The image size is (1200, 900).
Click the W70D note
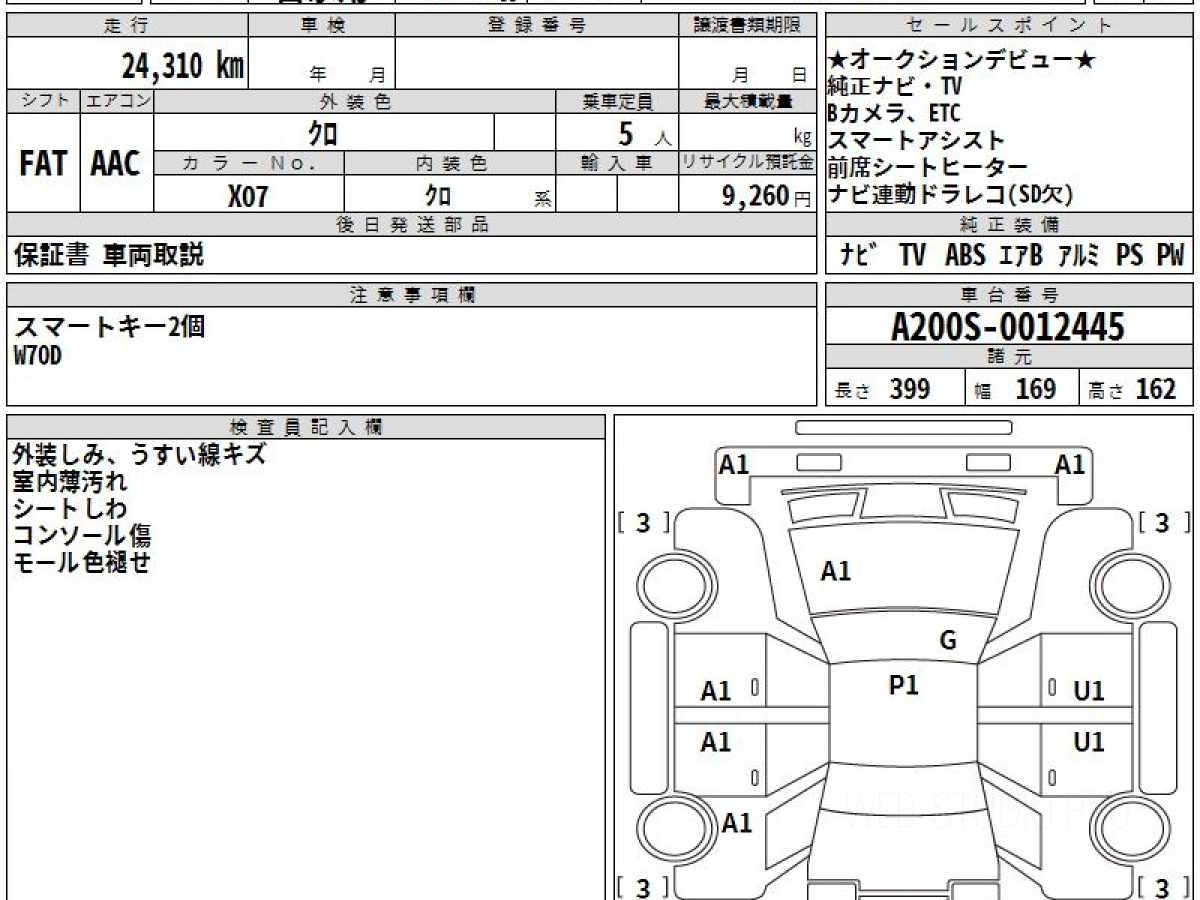tap(37, 355)
